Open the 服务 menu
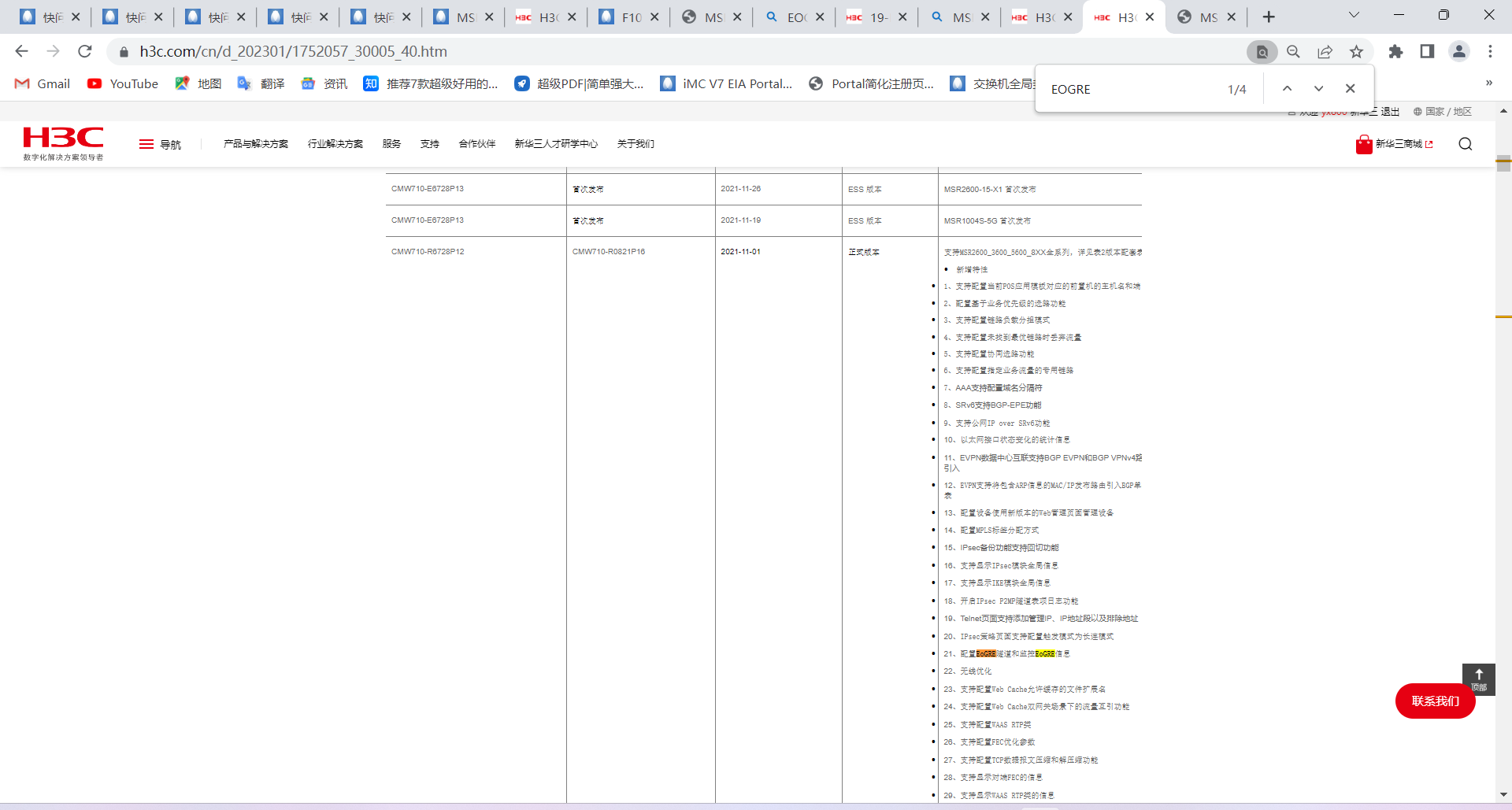This screenshot has width=1512, height=810. pos(391,144)
